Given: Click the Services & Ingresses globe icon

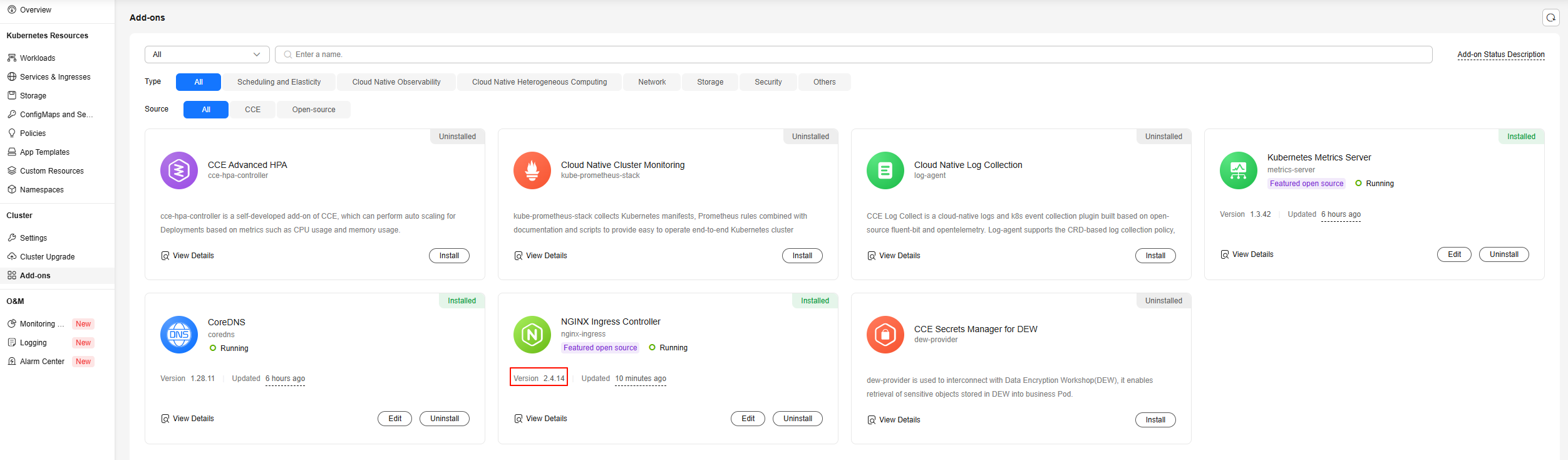Looking at the screenshot, I should point(11,76).
